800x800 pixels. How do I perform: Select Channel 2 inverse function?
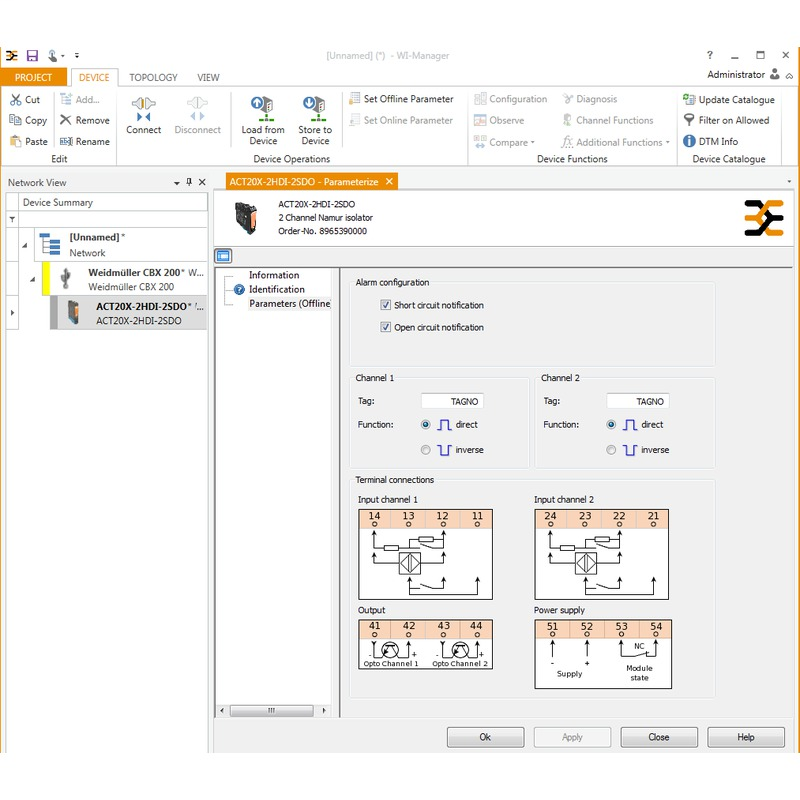611,449
